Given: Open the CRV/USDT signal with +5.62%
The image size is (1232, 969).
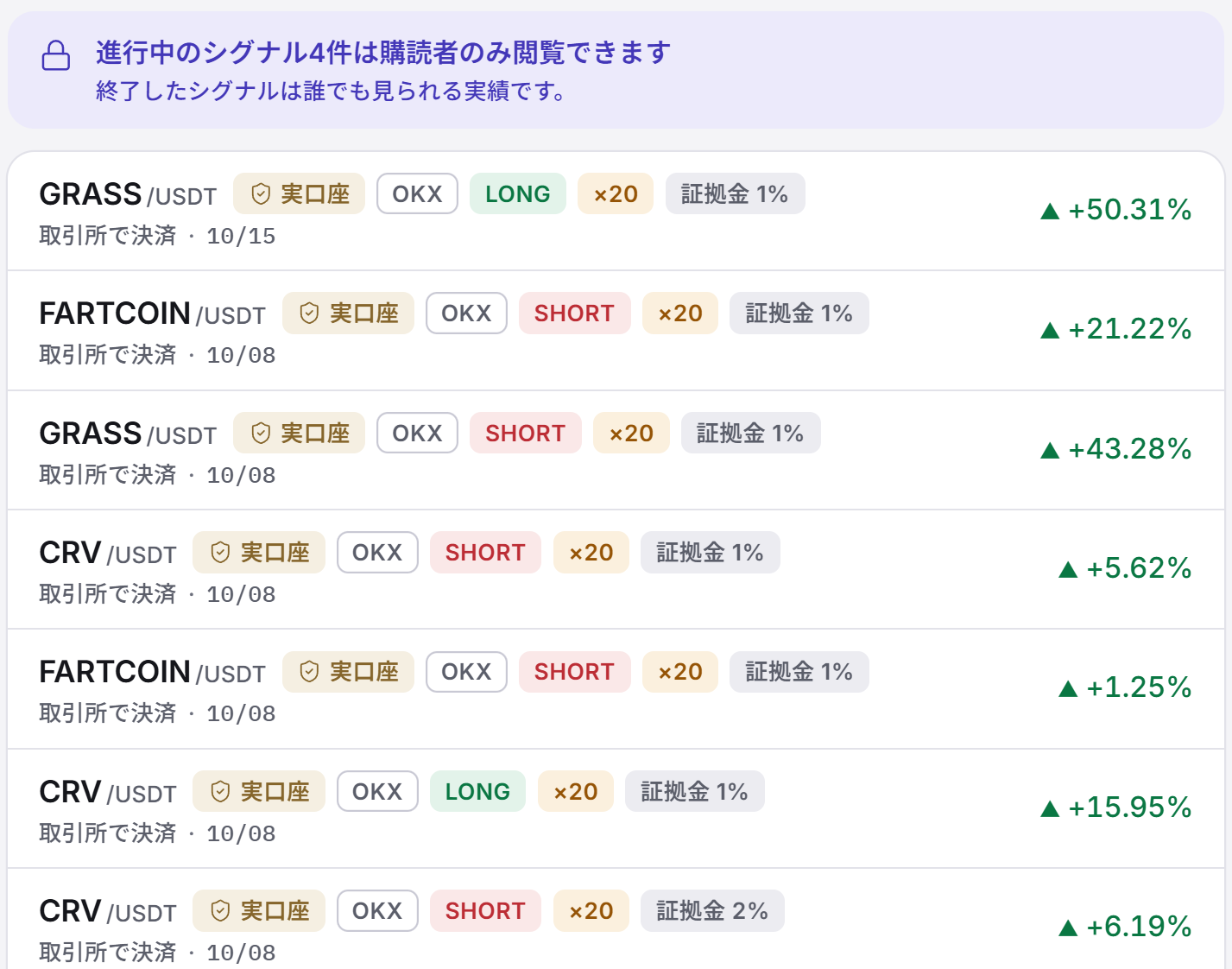Looking at the screenshot, I should coord(616,569).
